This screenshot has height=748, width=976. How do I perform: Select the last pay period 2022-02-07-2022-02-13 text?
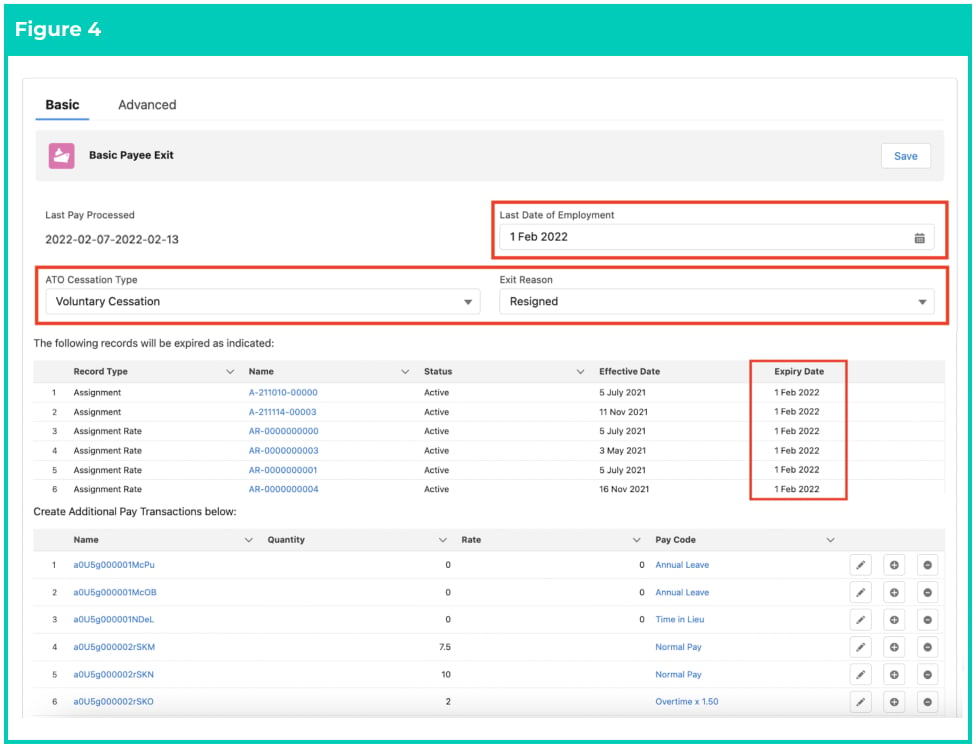click(112, 240)
